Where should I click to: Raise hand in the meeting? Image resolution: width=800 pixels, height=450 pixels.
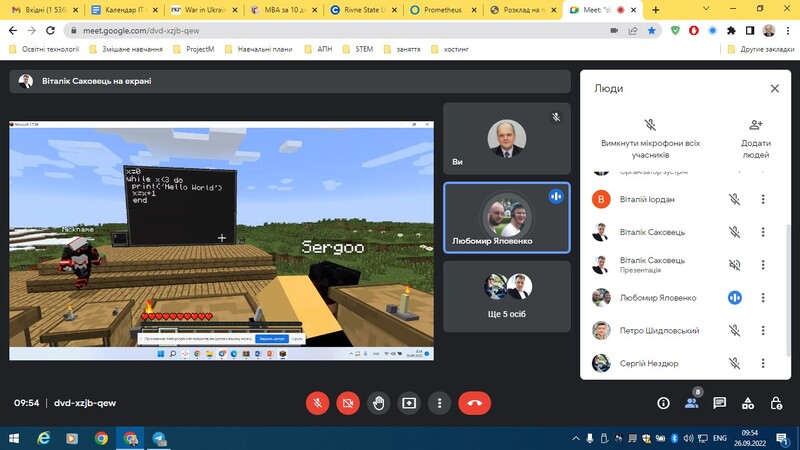pyautogui.click(x=379, y=403)
